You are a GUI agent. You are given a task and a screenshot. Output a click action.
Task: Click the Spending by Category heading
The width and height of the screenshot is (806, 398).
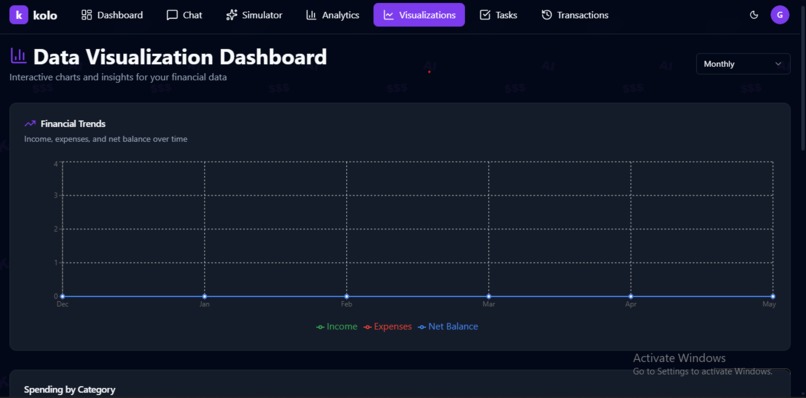tap(69, 390)
